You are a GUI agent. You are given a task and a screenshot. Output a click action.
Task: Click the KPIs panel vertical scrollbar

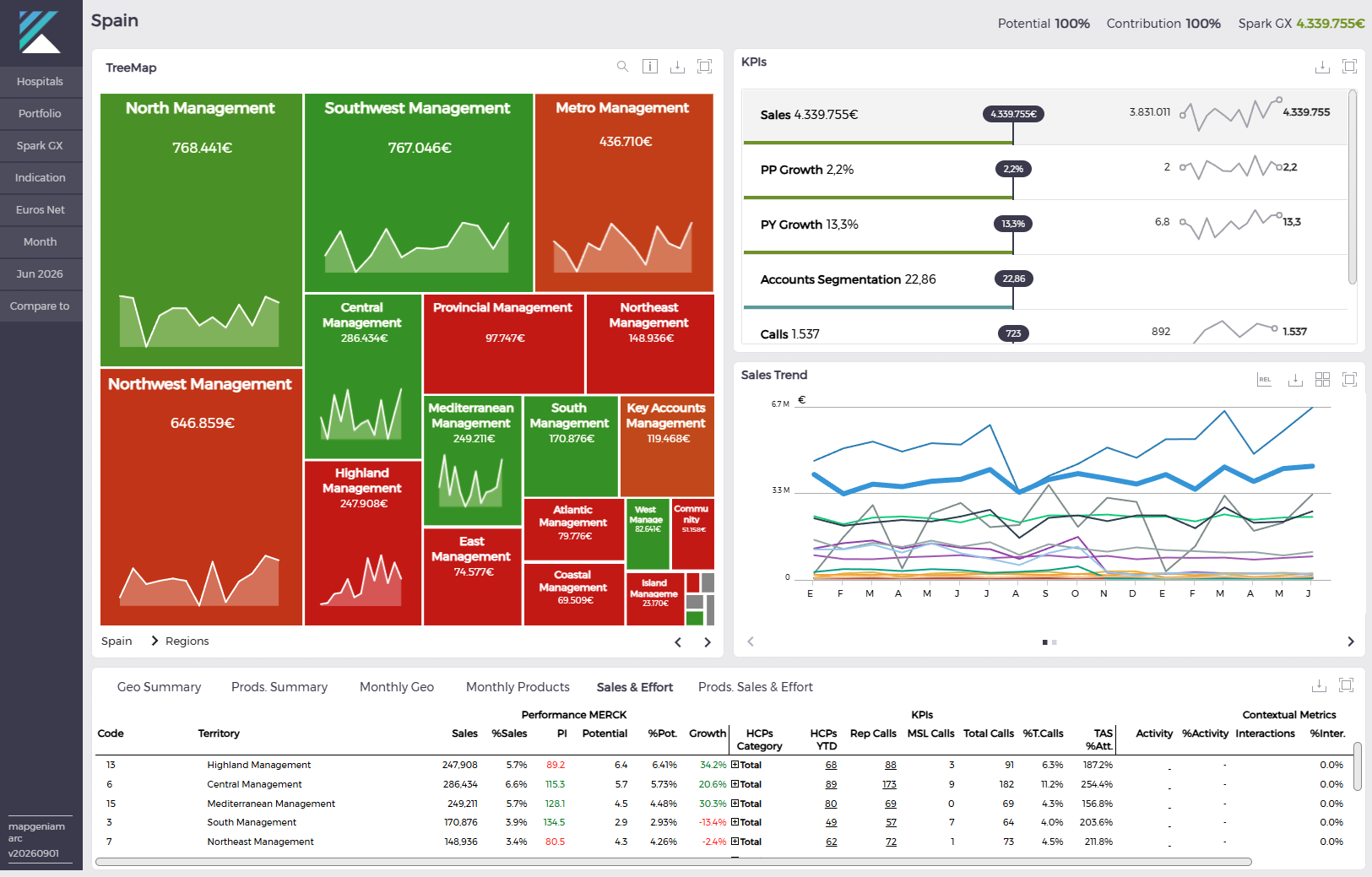coord(1353,187)
